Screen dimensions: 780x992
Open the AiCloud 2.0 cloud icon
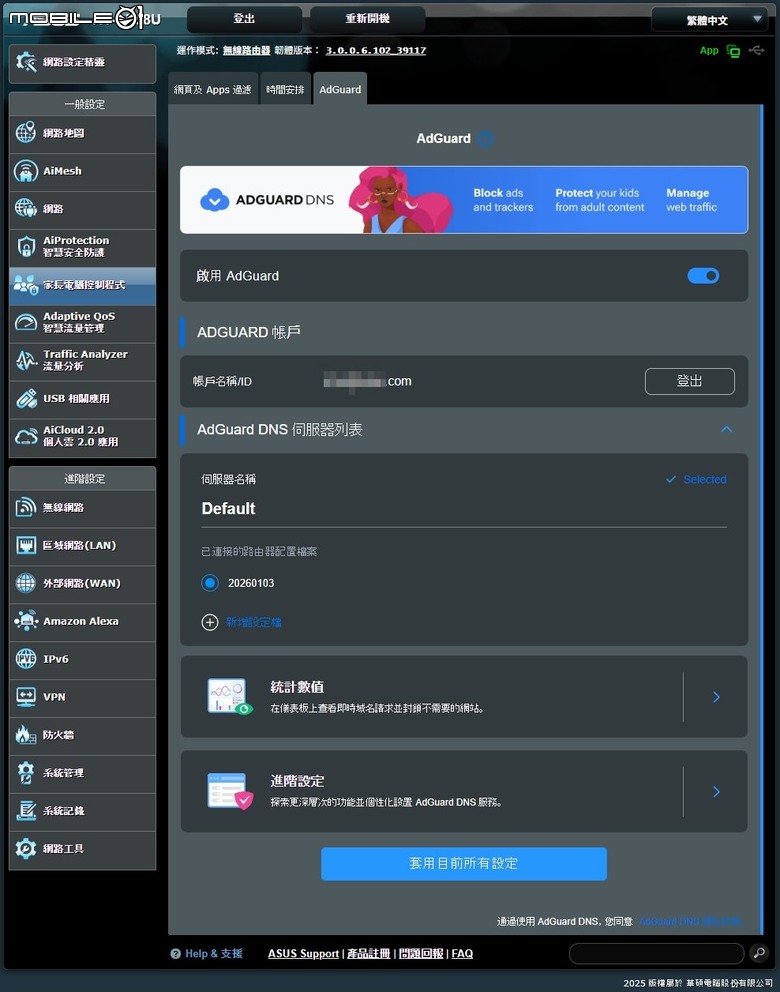click(x=26, y=436)
